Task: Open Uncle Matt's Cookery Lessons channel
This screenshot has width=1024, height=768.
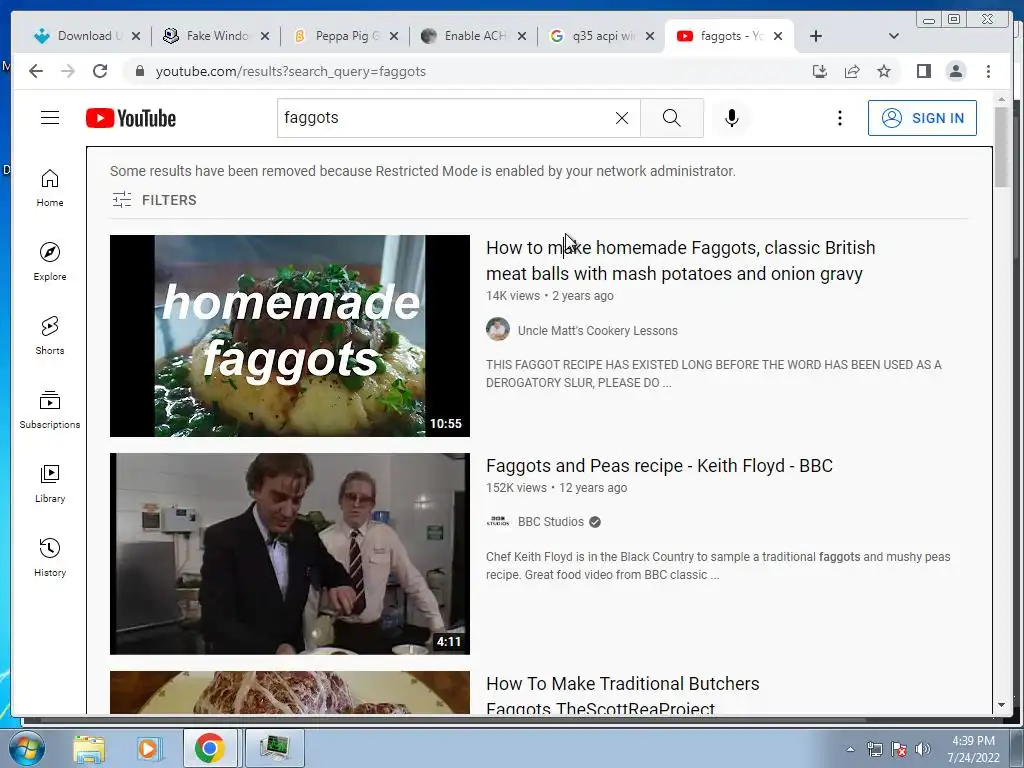Action: point(598,330)
